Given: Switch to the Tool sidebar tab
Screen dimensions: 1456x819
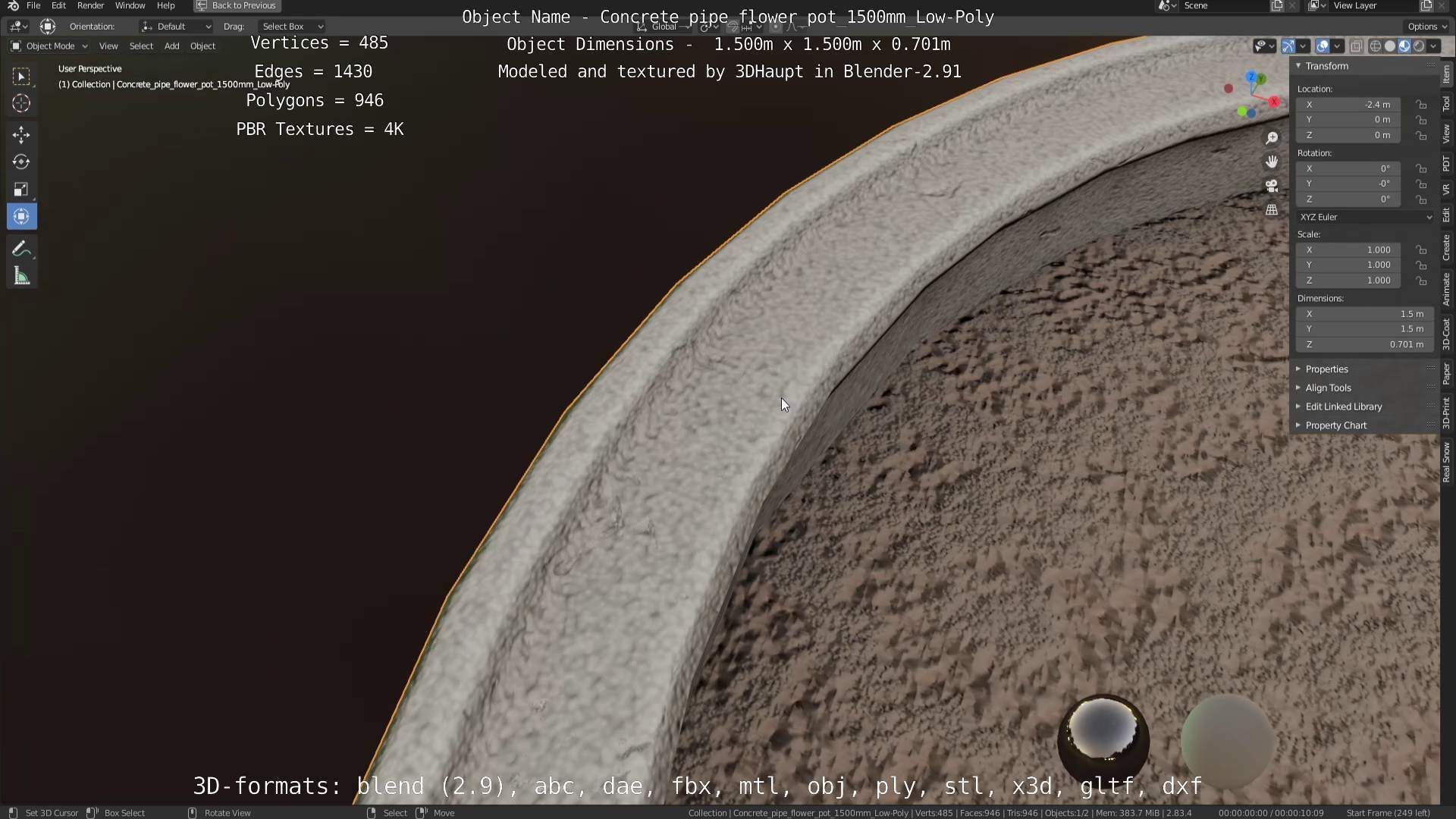Looking at the screenshot, I should [x=1446, y=104].
